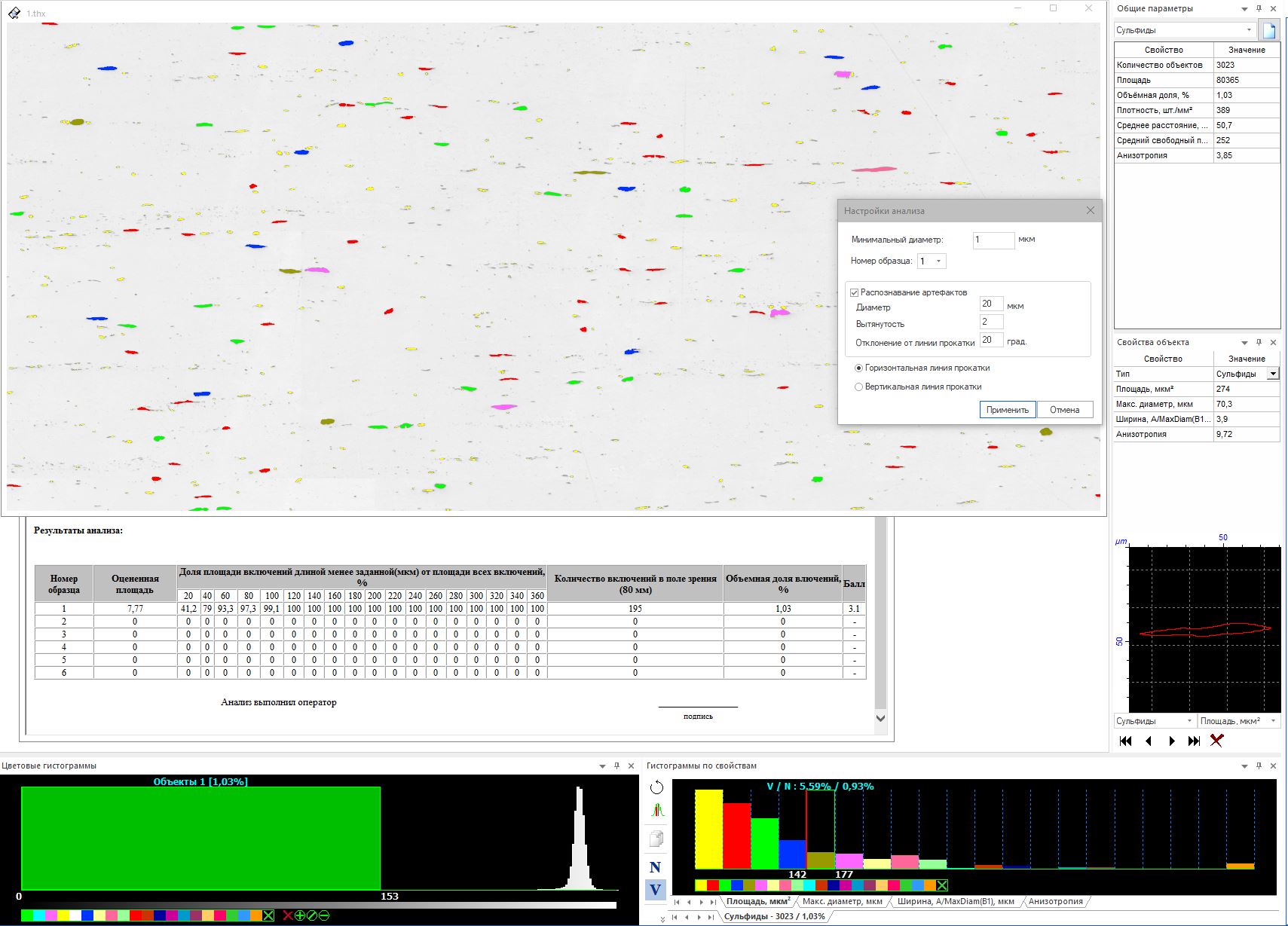The width and height of the screenshot is (1288, 926).
Task: Pin the Общие параметры panel
Action: click(x=1259, y=8)
